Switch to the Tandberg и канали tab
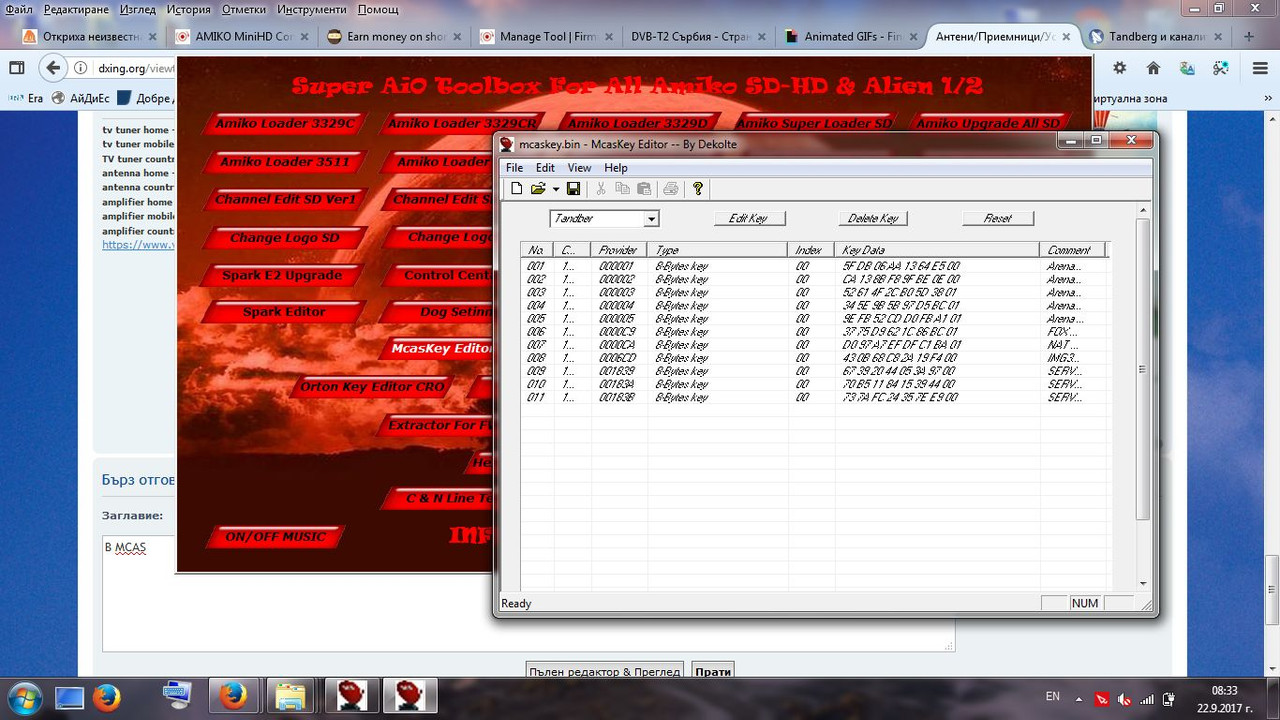Viewport: 1280px width, 720px height. coord(1155,37)
